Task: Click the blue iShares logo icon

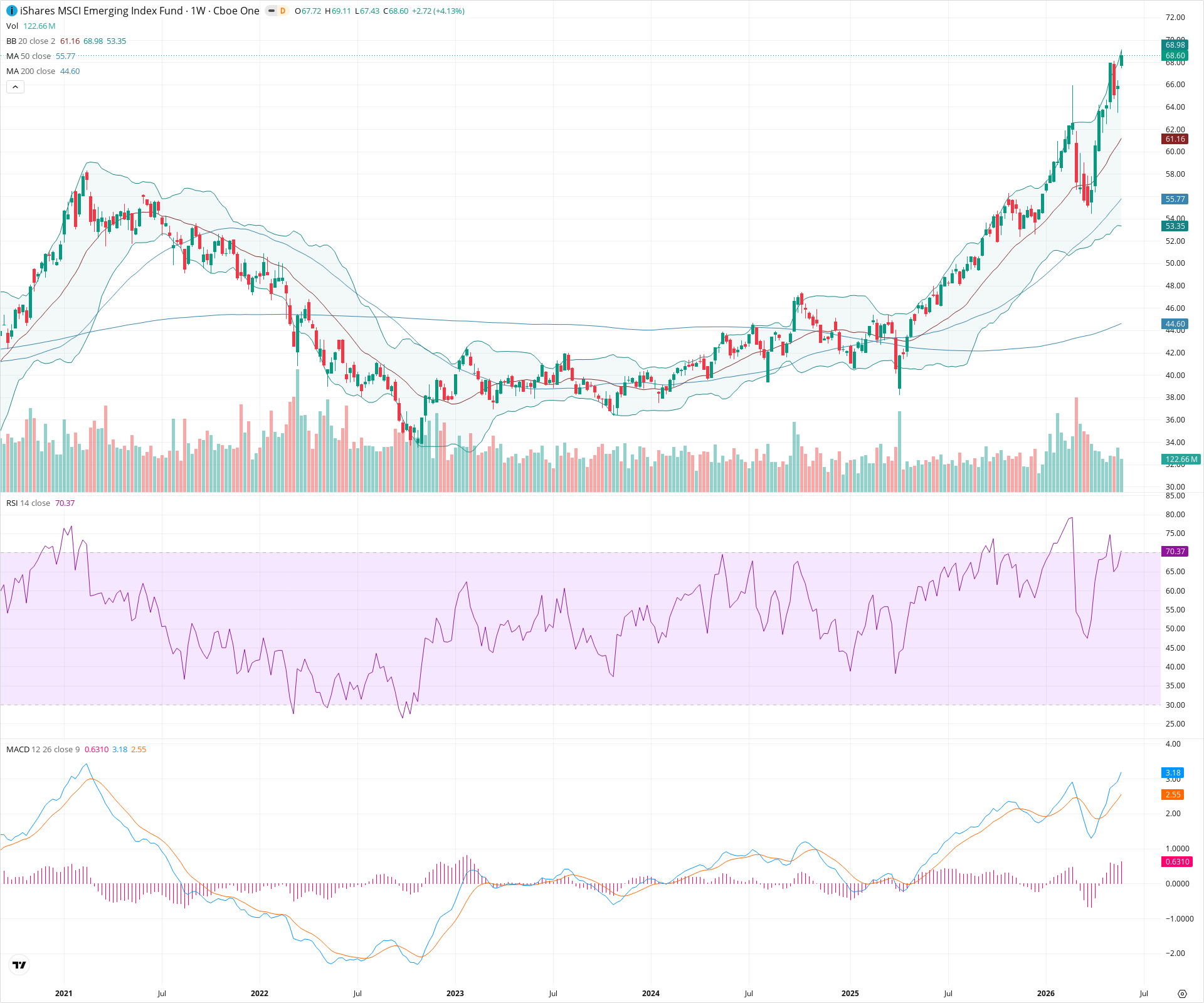Action: click(12, 11)
